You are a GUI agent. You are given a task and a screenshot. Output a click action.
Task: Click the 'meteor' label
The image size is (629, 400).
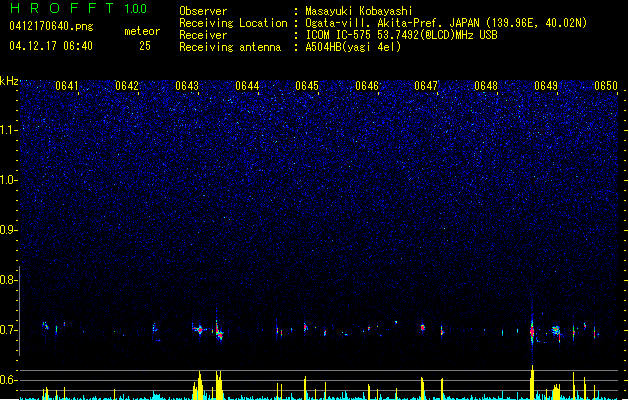(142, 31)
